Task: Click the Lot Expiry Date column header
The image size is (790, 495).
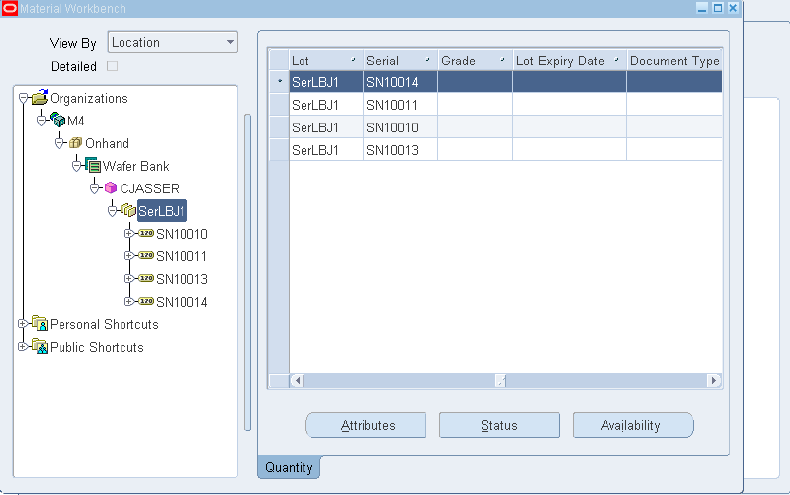Action: [x=569, y=60]
